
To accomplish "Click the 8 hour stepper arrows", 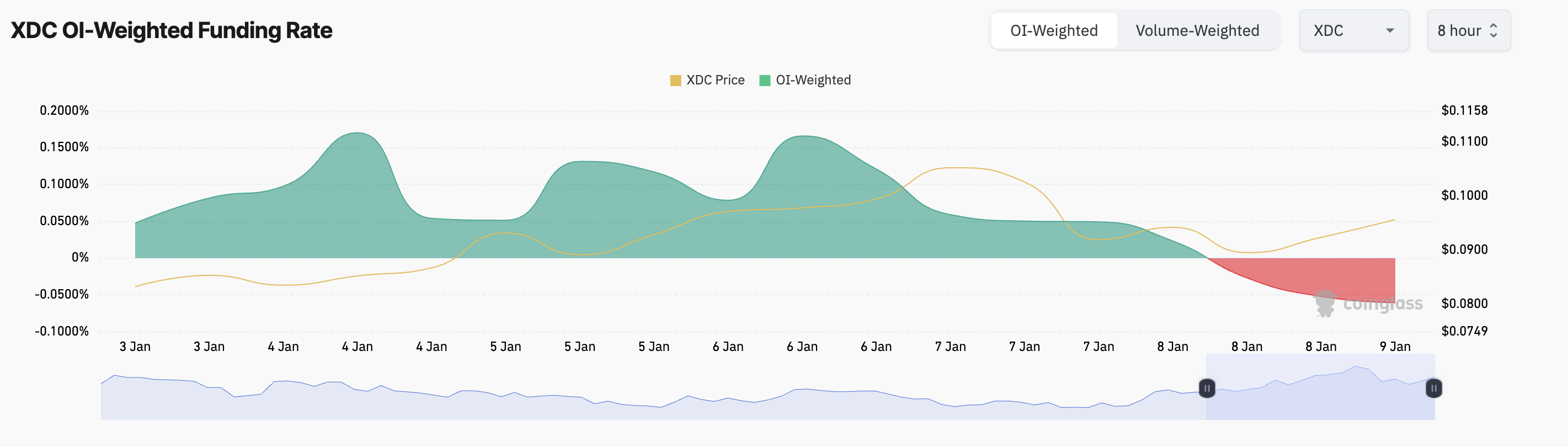I will 1493,30.
